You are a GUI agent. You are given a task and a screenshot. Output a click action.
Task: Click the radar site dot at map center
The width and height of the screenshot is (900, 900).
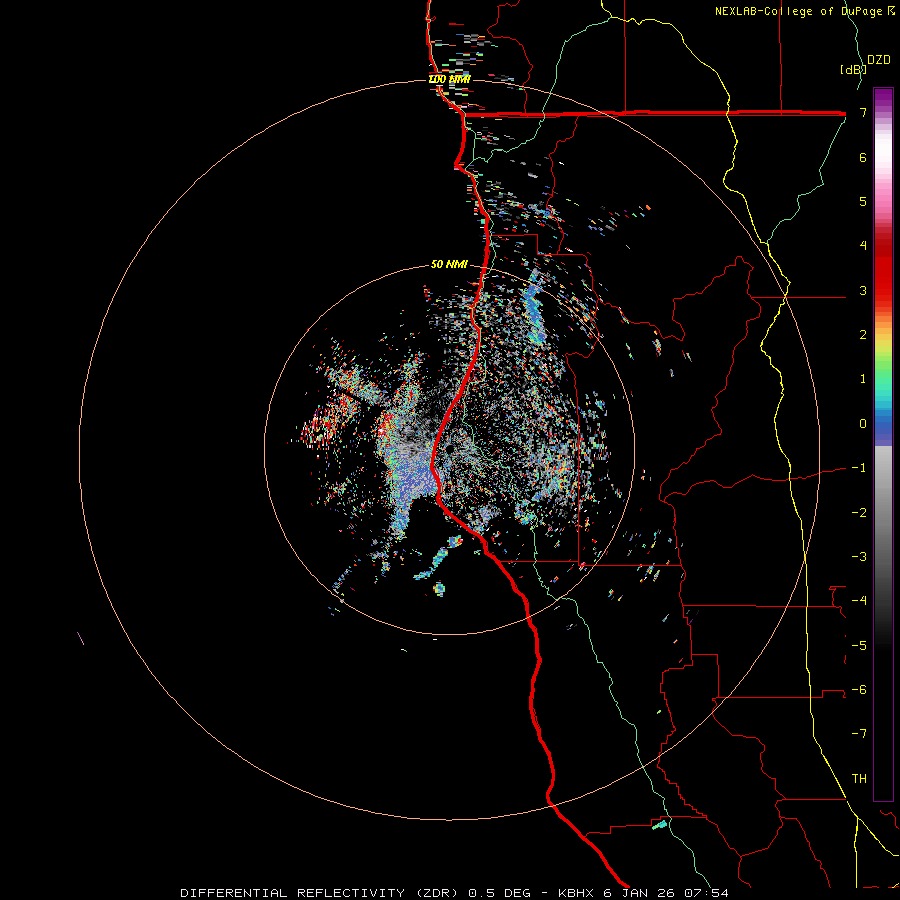[x=449, y=448]
